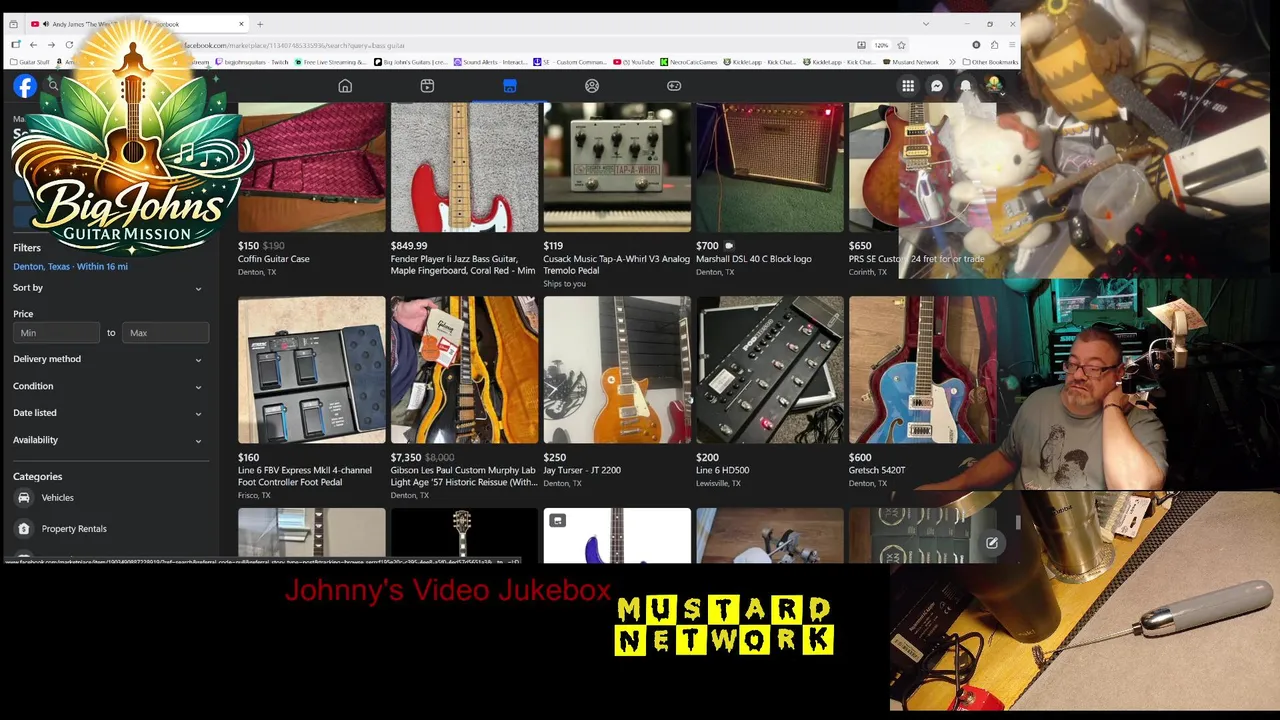Image resolution: width=1280 pixels, height=720 pixels.
Task: Open Gibson Les Paul Custom listing title
Action: 464,476
